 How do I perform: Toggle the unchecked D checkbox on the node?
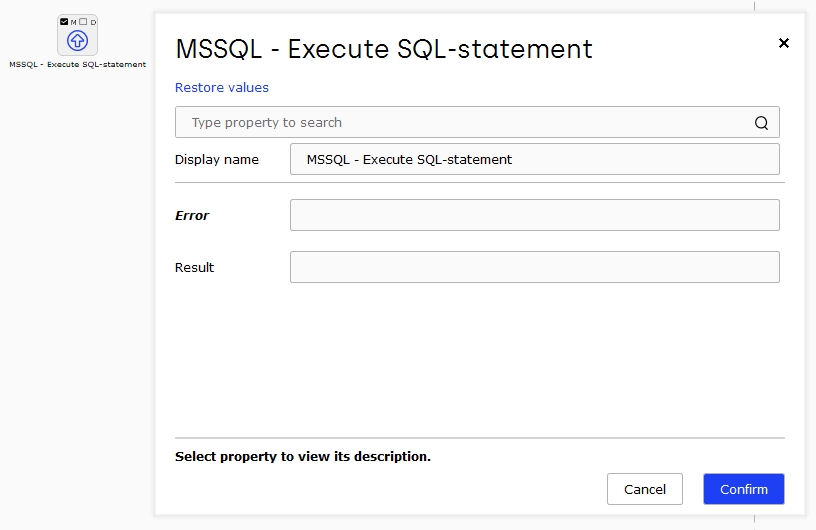[x=83, y=22]
